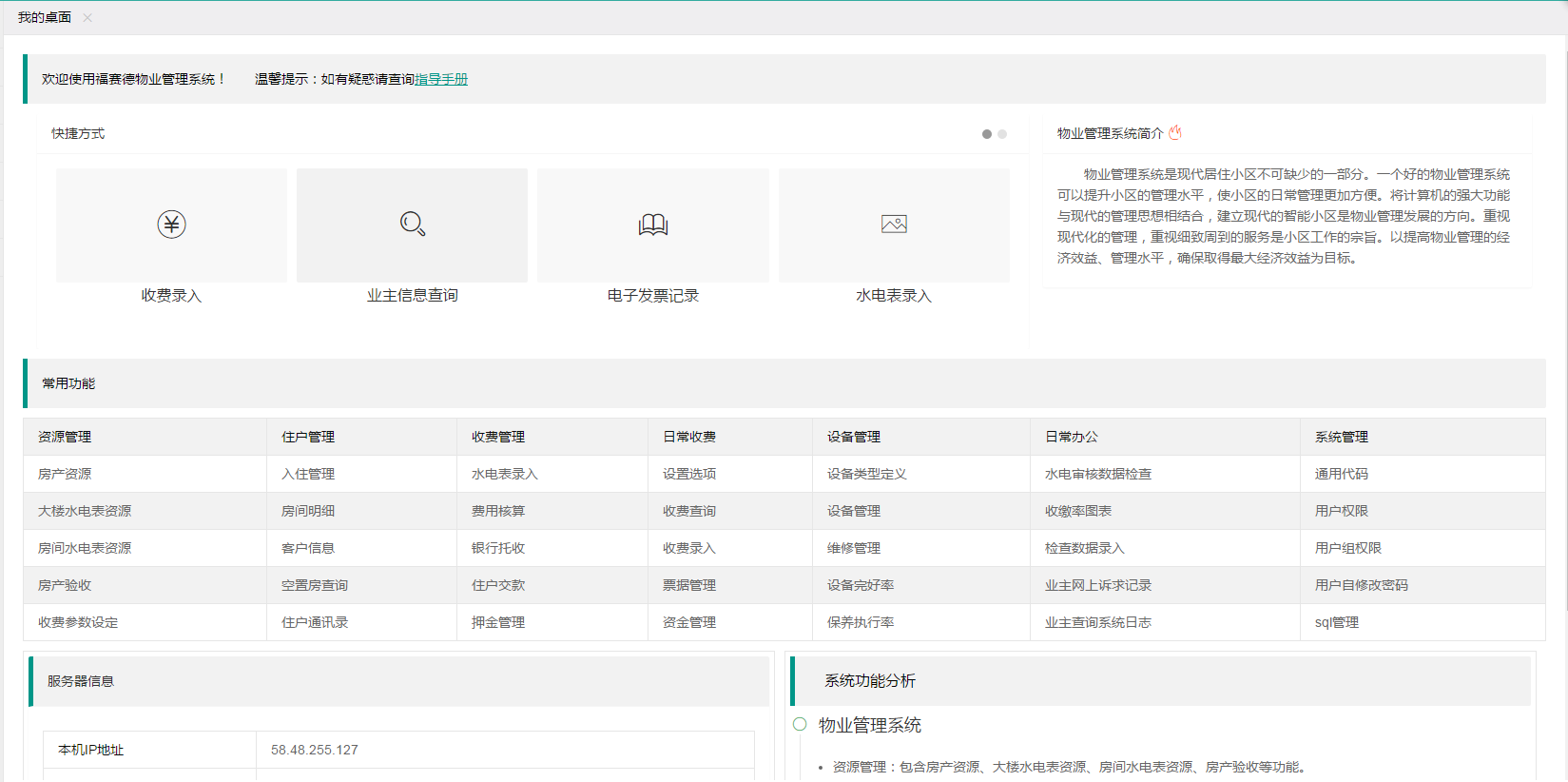Open 维修管理

coord(854,548)
